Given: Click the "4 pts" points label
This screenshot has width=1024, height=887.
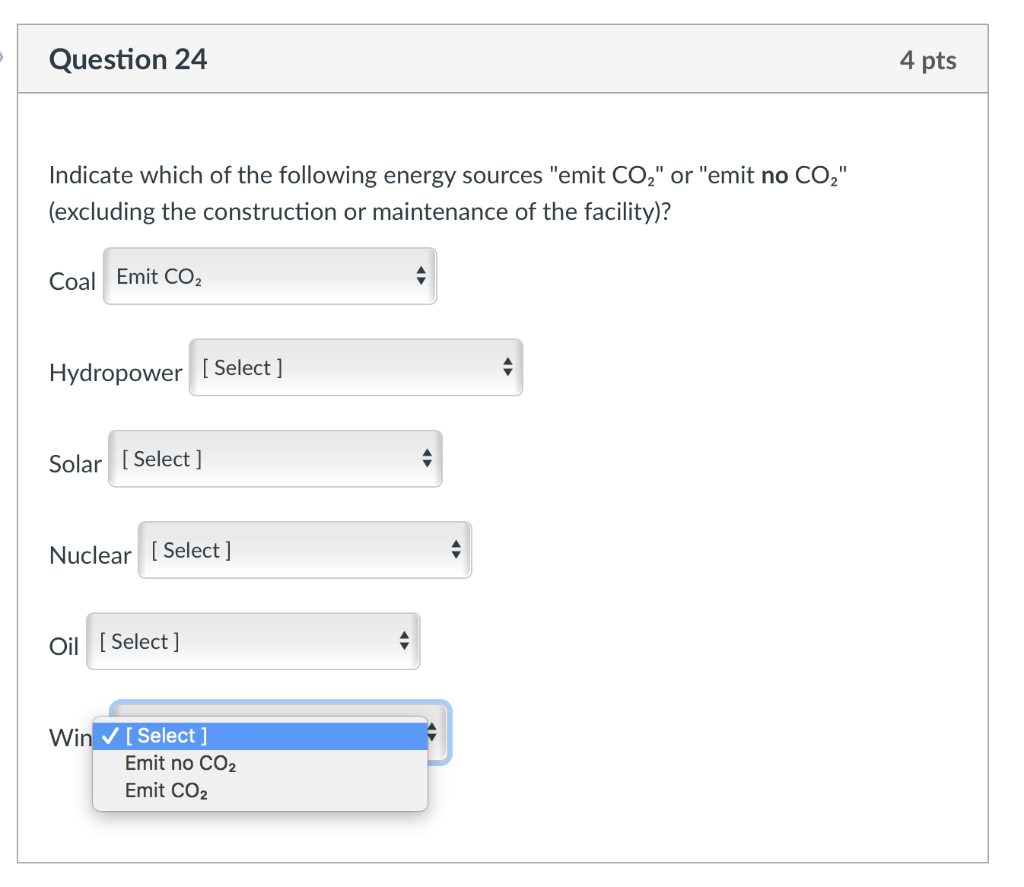Looking at the screenshot, I should click(x=927, y=61).
